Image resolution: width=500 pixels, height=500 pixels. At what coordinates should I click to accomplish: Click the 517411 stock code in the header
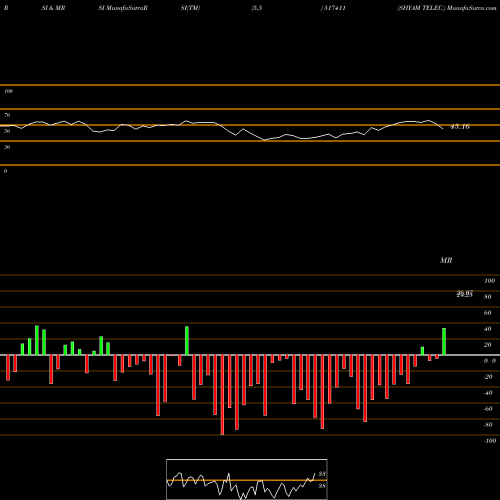334,8
